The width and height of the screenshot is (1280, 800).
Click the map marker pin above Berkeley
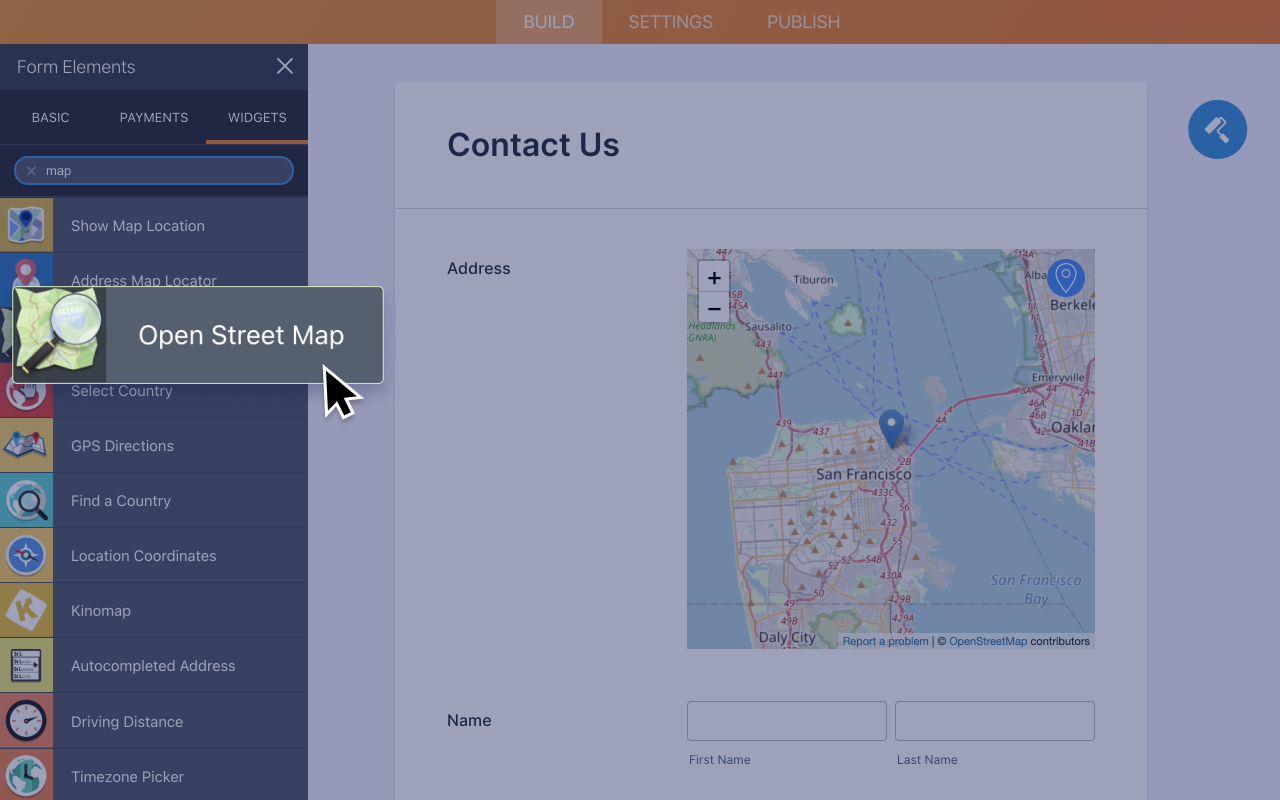click(x=1066, y=279)
